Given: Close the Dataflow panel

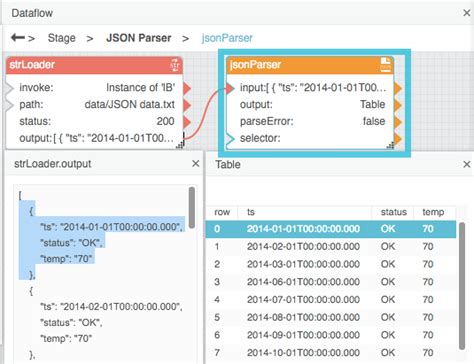Looking at the screenshot, I should pyautogui.click(x=467, y=13).
